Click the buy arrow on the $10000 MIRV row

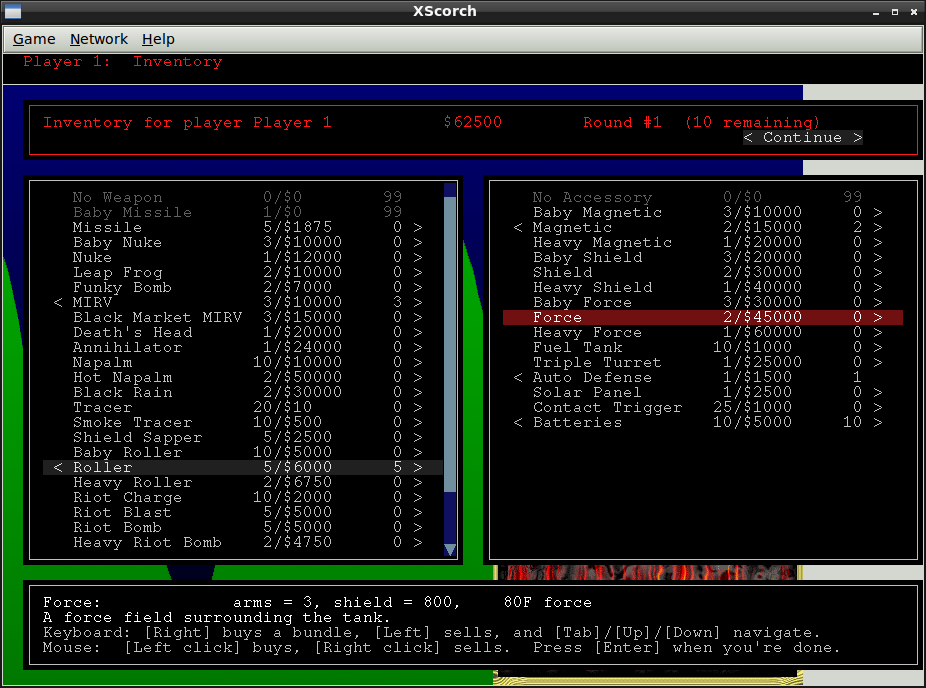tap(418, 302)
